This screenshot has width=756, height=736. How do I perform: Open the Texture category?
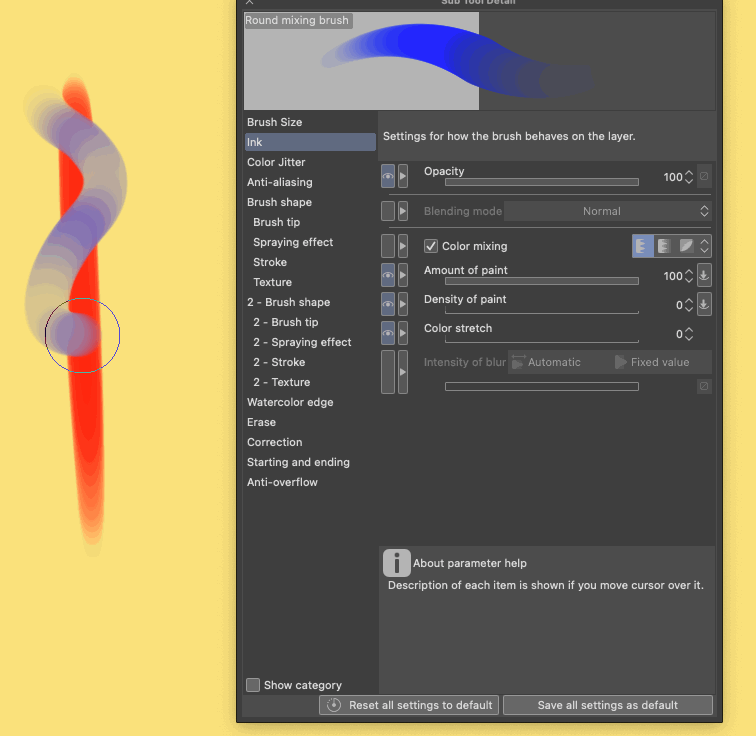pos(310,282)
